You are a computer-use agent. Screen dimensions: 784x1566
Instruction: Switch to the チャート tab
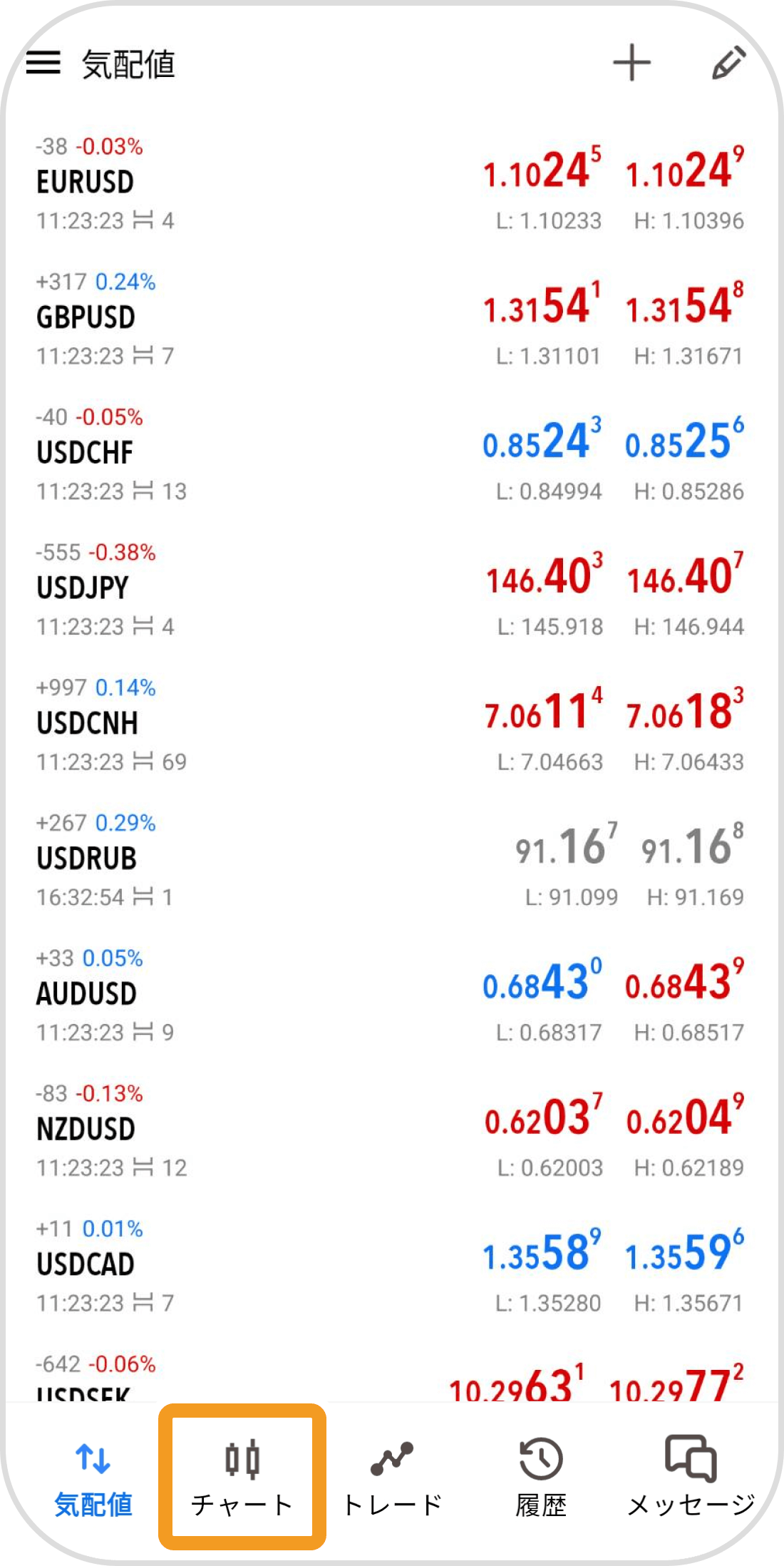[x=242, y=1505]
